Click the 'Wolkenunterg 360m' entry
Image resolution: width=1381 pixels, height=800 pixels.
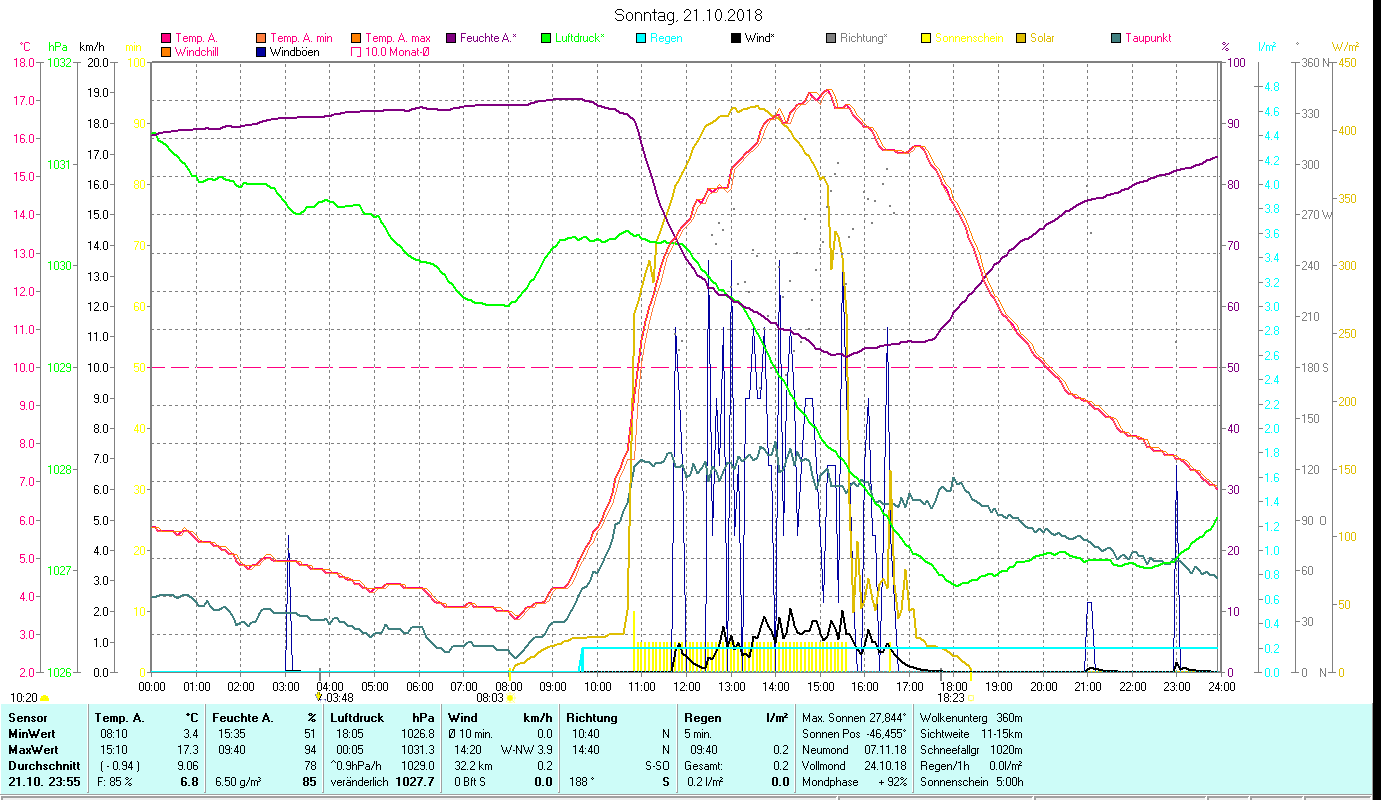pyautogui.click(x=970, y=718)
